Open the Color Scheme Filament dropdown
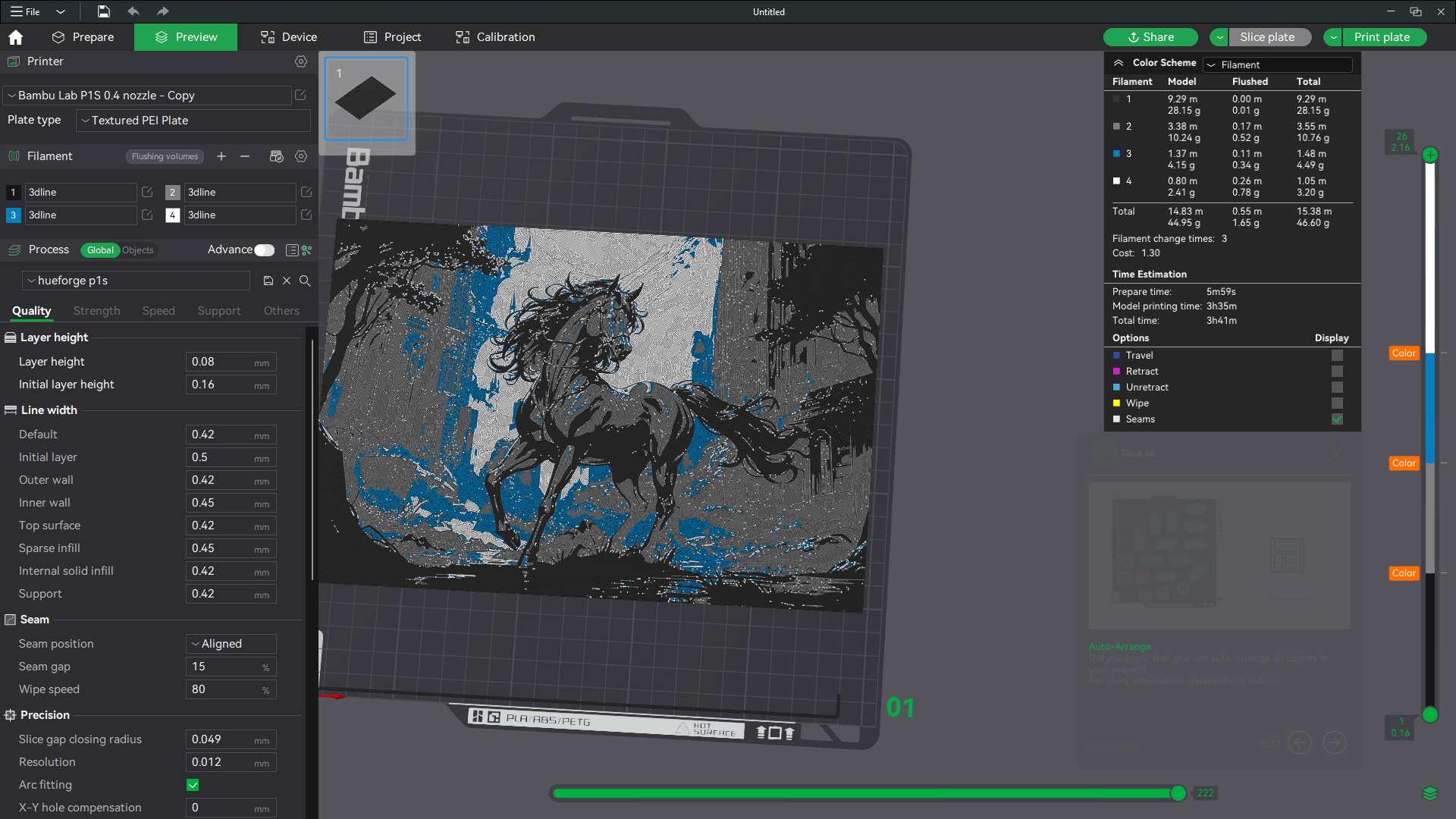1456x819 pixels. (x=1278, y=65)
